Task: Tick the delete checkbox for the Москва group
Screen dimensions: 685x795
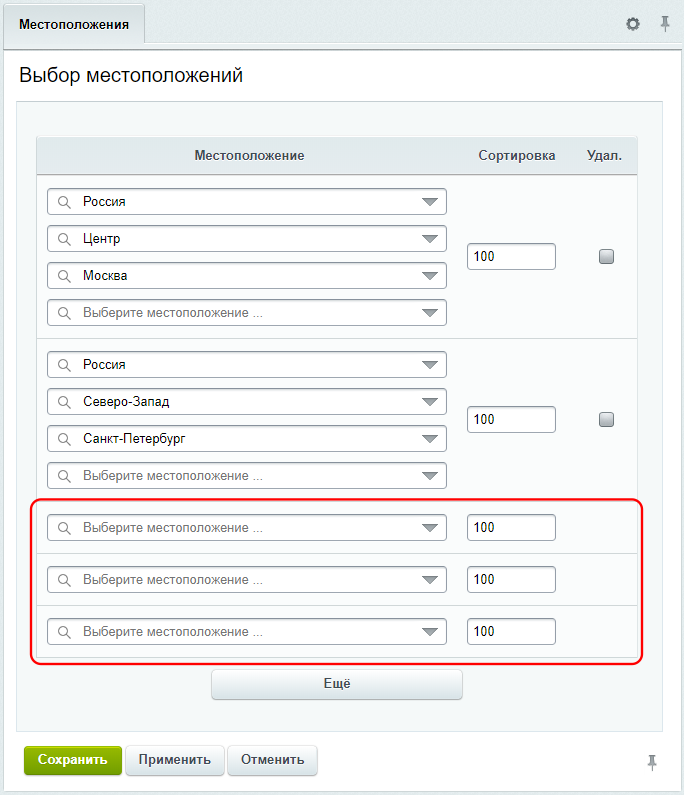Action: coord(606,257)
